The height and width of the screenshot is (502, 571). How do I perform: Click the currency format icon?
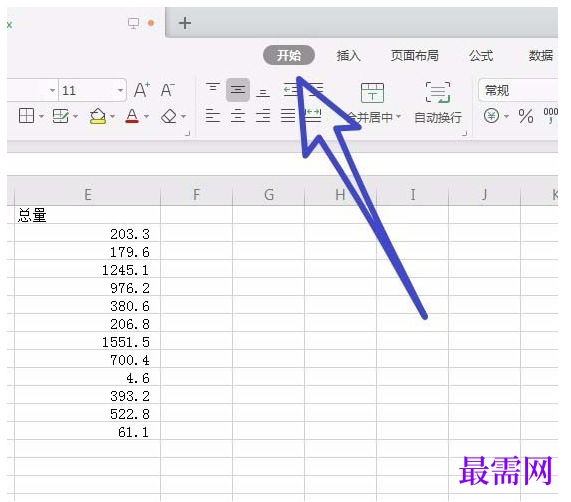491,116
